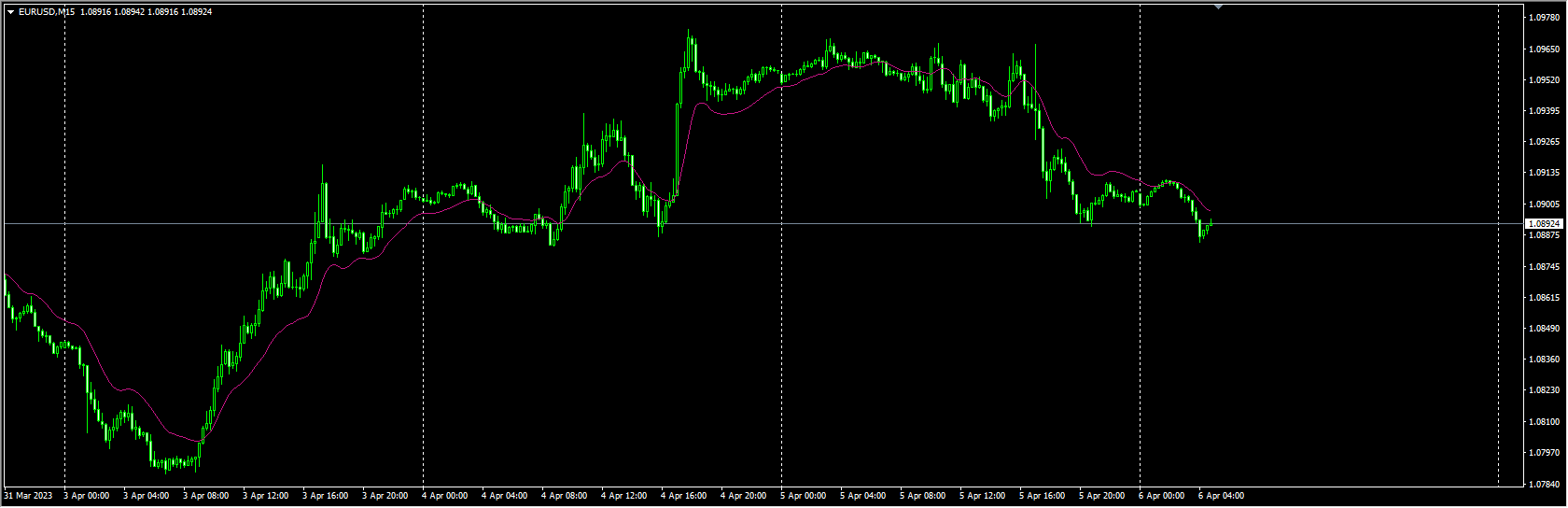Screen dimensions: 1568x508
Task: Click the 1.07970 price scale label
Action: 1546,453
